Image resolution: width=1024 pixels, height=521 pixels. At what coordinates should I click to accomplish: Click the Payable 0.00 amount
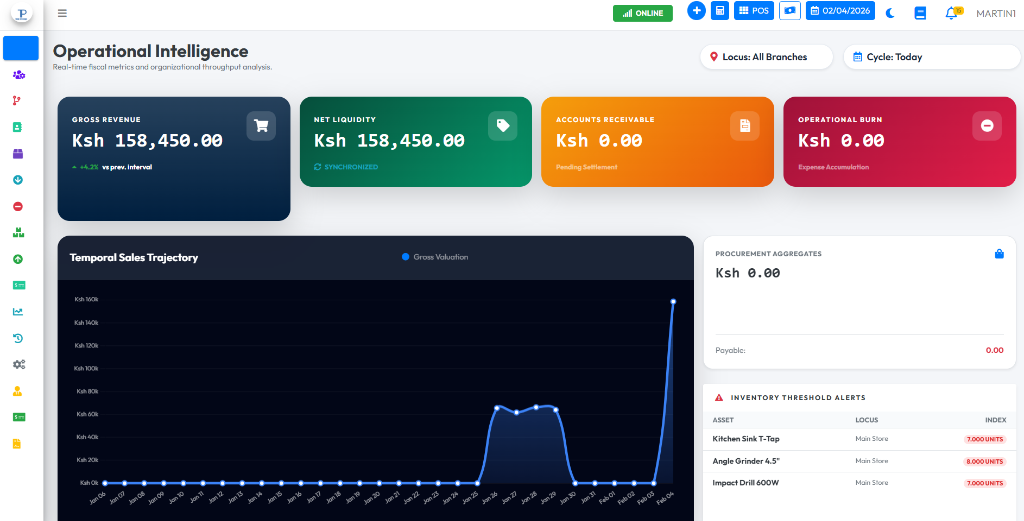995,351
